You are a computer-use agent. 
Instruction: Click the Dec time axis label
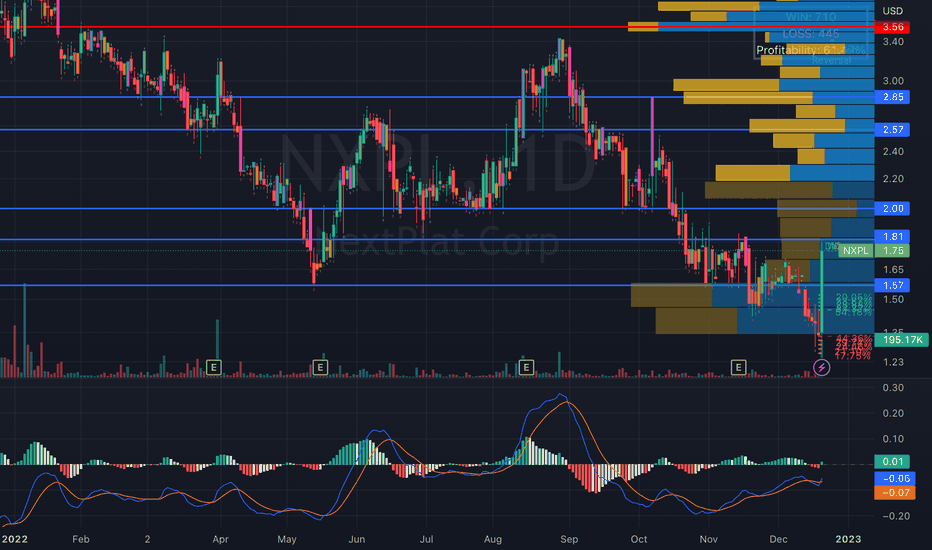778,539
